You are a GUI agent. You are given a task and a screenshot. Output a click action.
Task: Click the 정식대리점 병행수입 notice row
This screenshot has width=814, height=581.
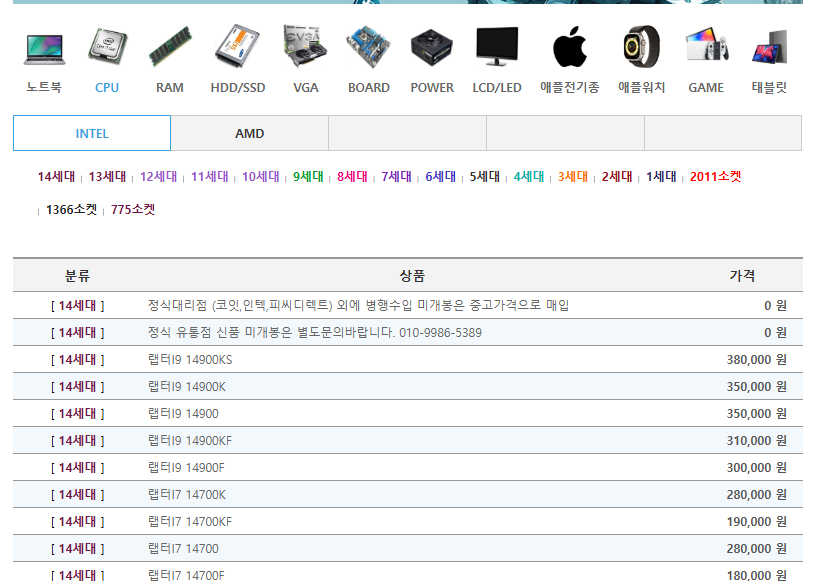[x=408, y=305]
